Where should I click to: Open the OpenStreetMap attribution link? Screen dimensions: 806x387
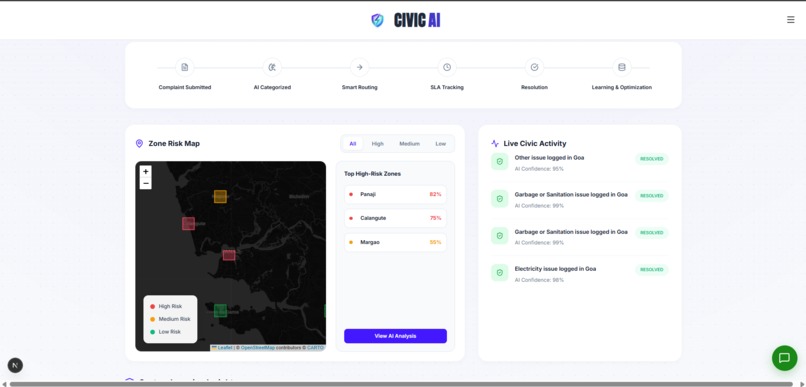tap(258, 348)
